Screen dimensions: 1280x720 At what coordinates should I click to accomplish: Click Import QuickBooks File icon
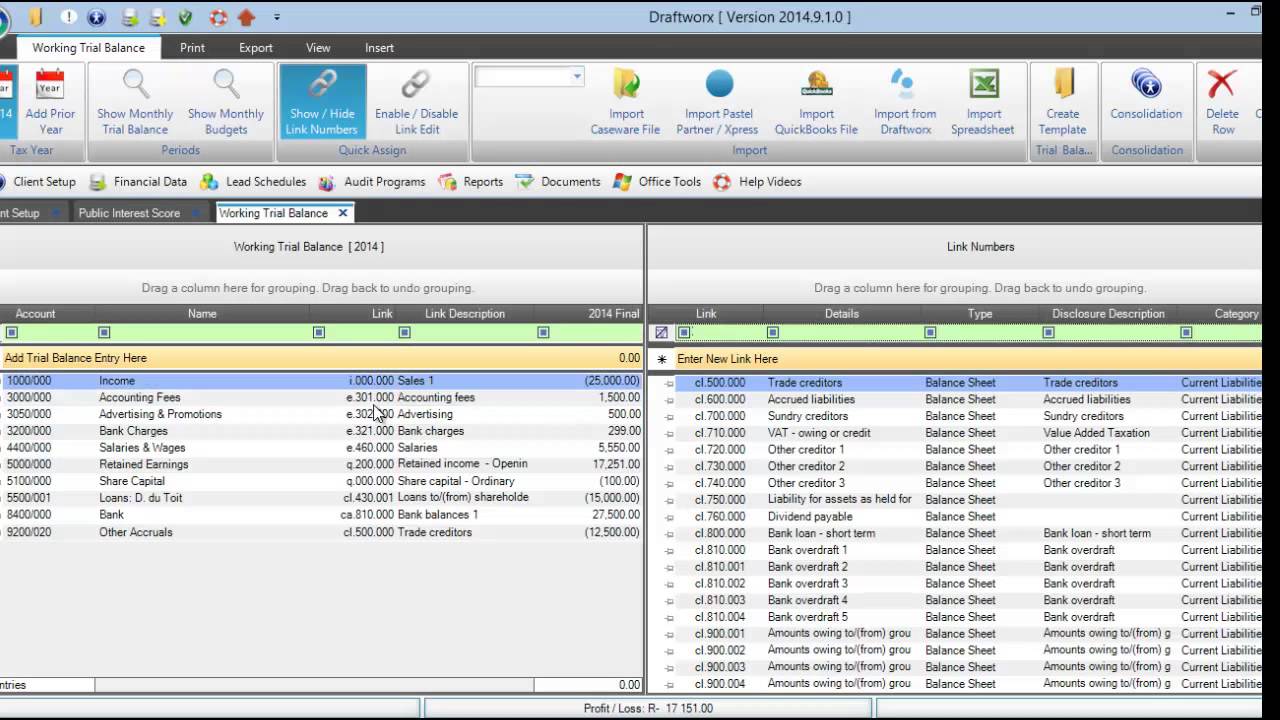tap(817, 84)
